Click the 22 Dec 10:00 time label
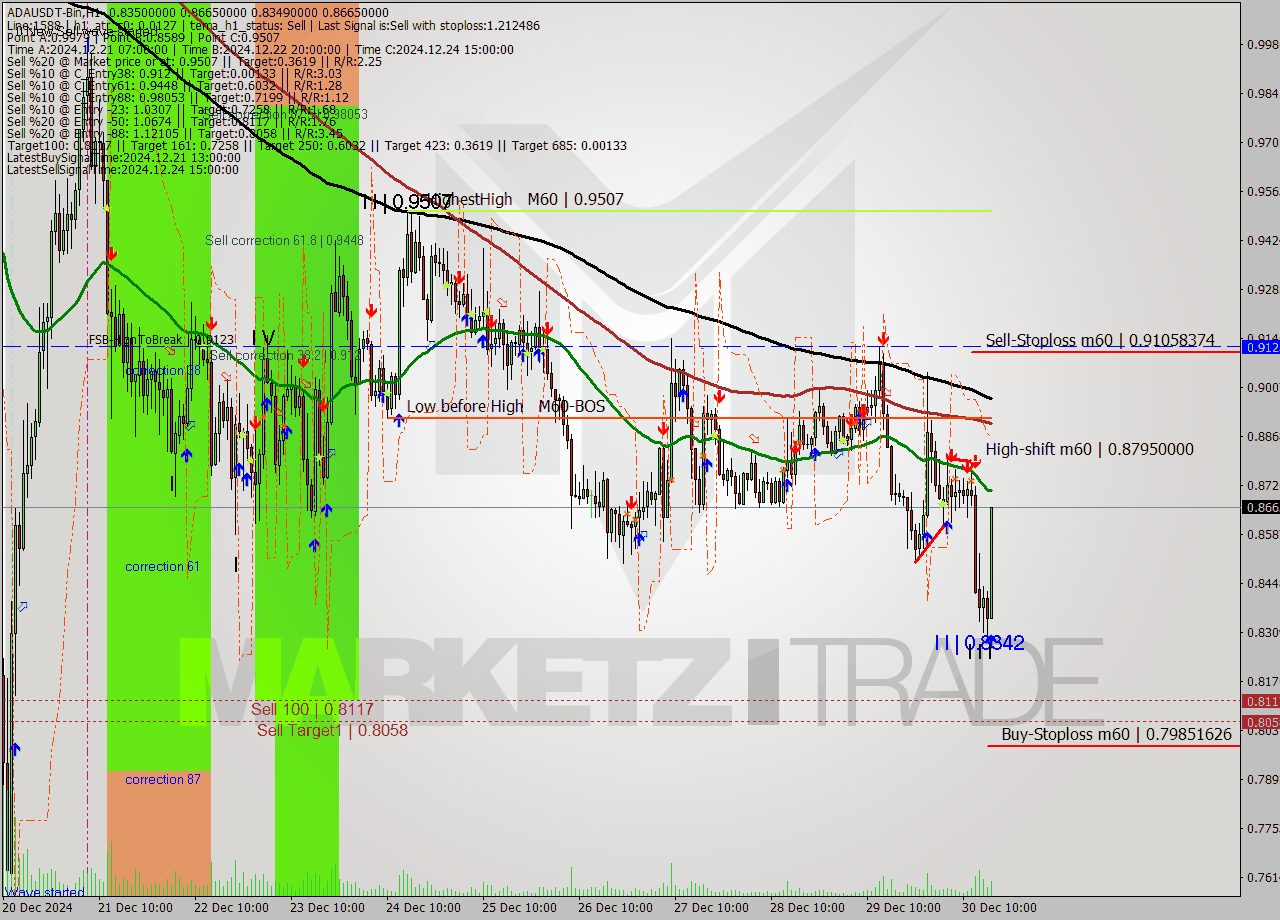This screenshot has width=1280, height=920. tap(231, 908)
